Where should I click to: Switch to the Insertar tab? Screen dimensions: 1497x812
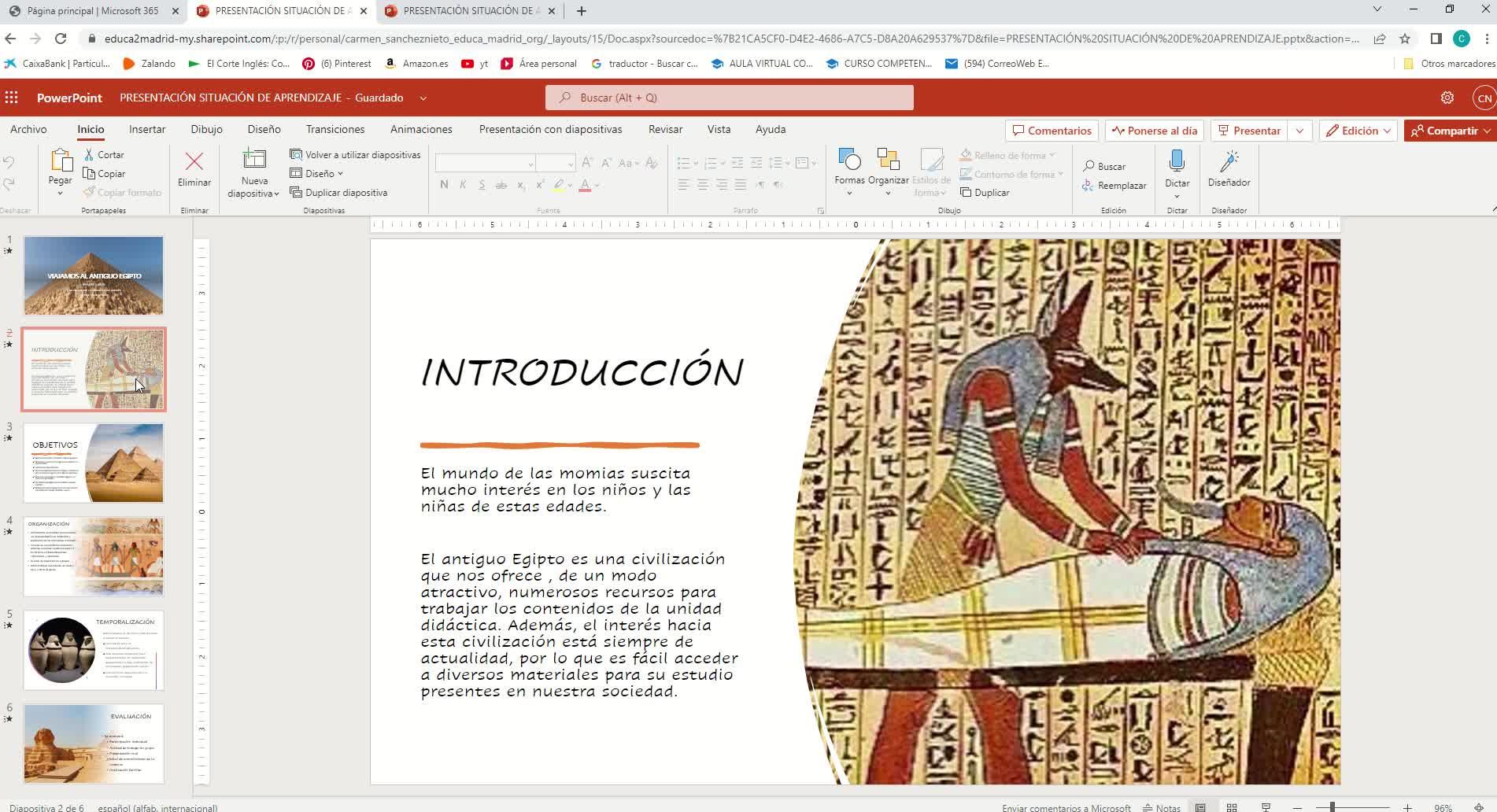click(x=147, y=129)
